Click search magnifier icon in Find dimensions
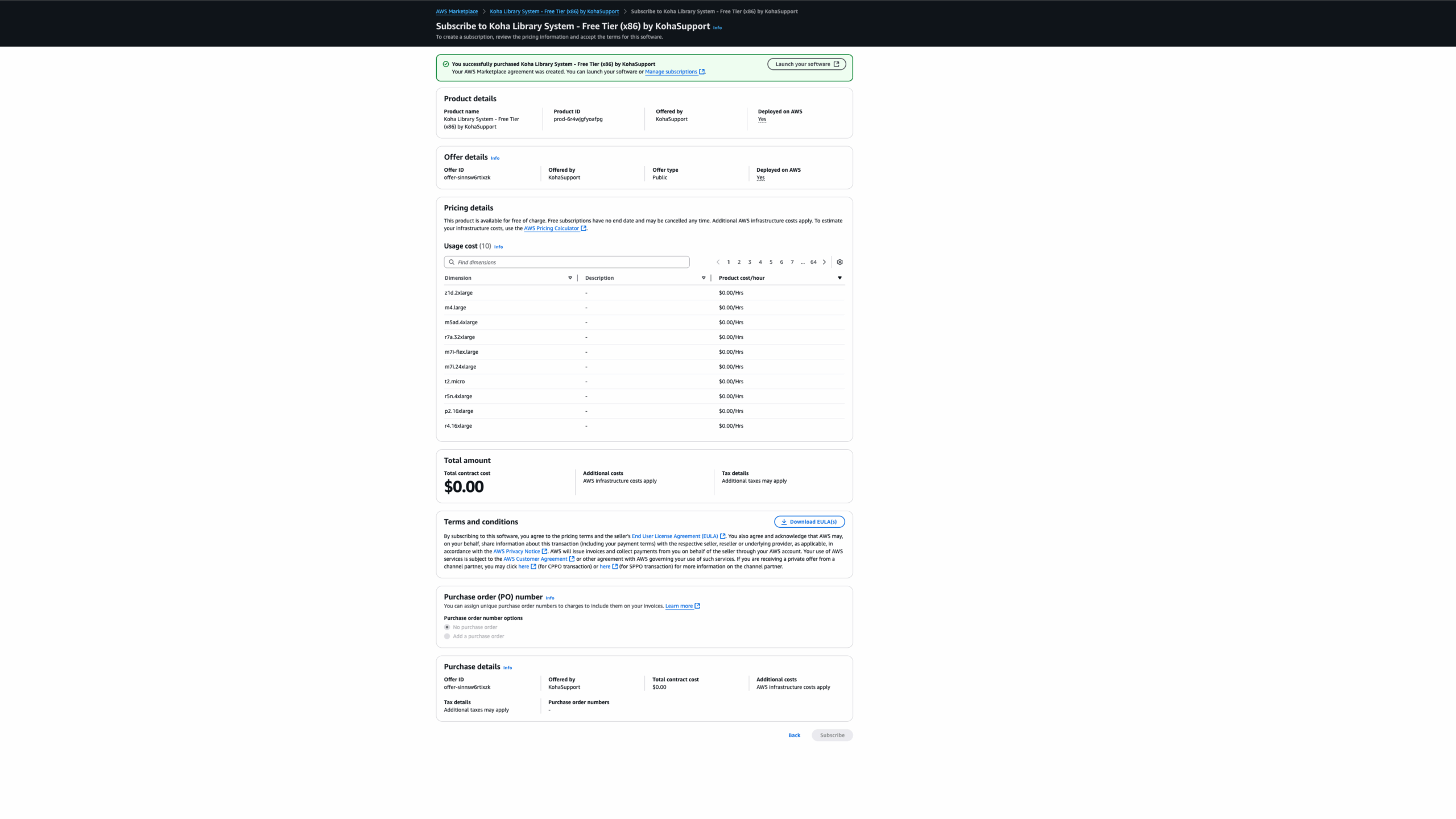1456x819 pixels. pos(452,262)
